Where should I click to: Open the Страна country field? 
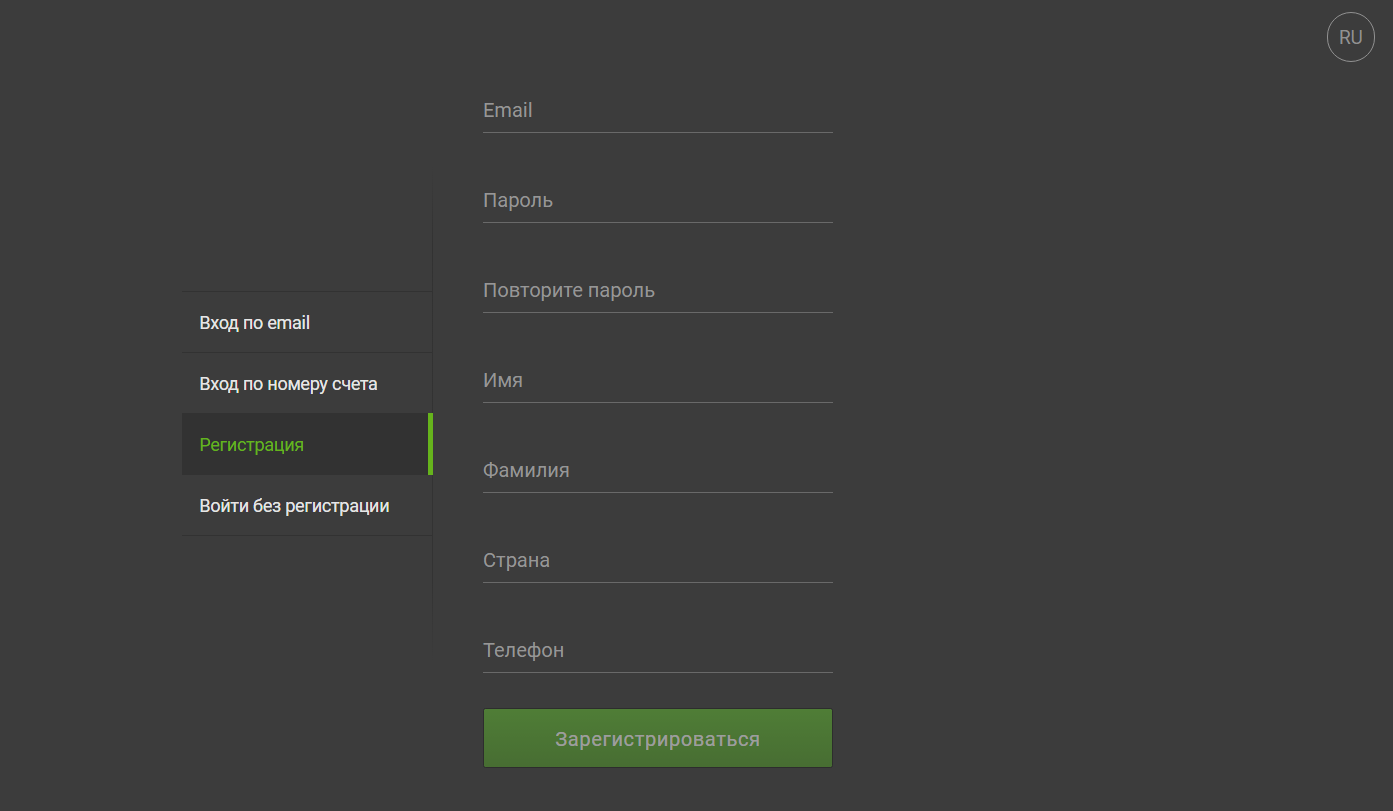click(658, 561)
